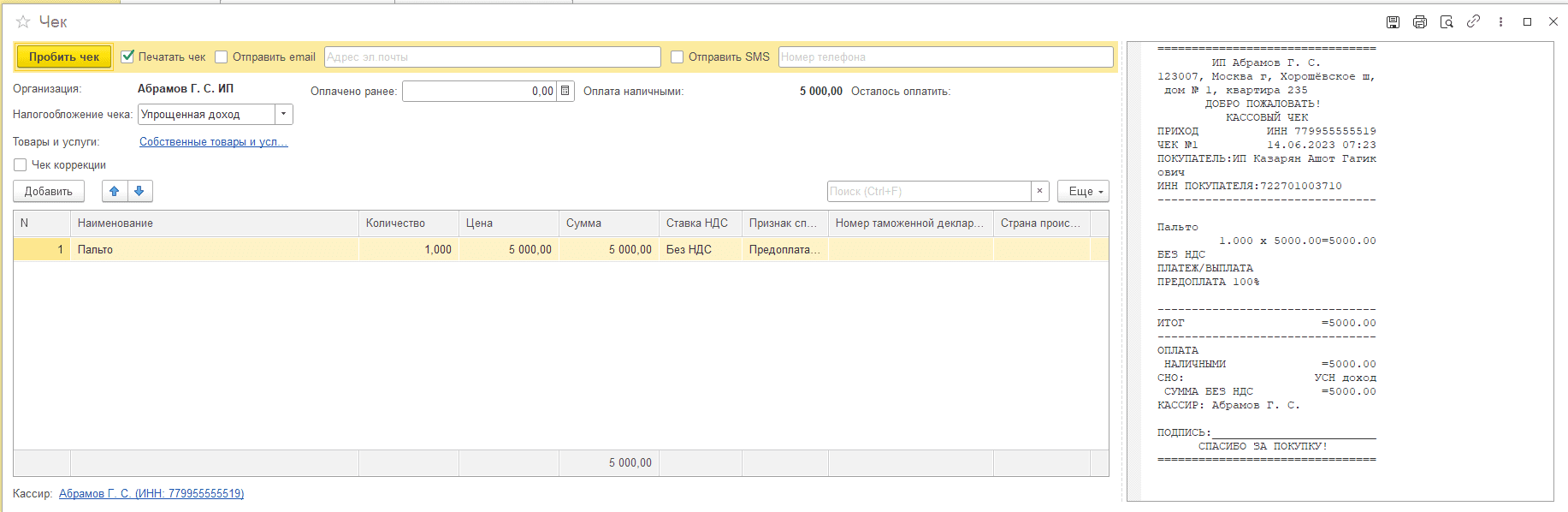
Task: Tick the Чек коррекции checkbox
Action: pos(21,164)
